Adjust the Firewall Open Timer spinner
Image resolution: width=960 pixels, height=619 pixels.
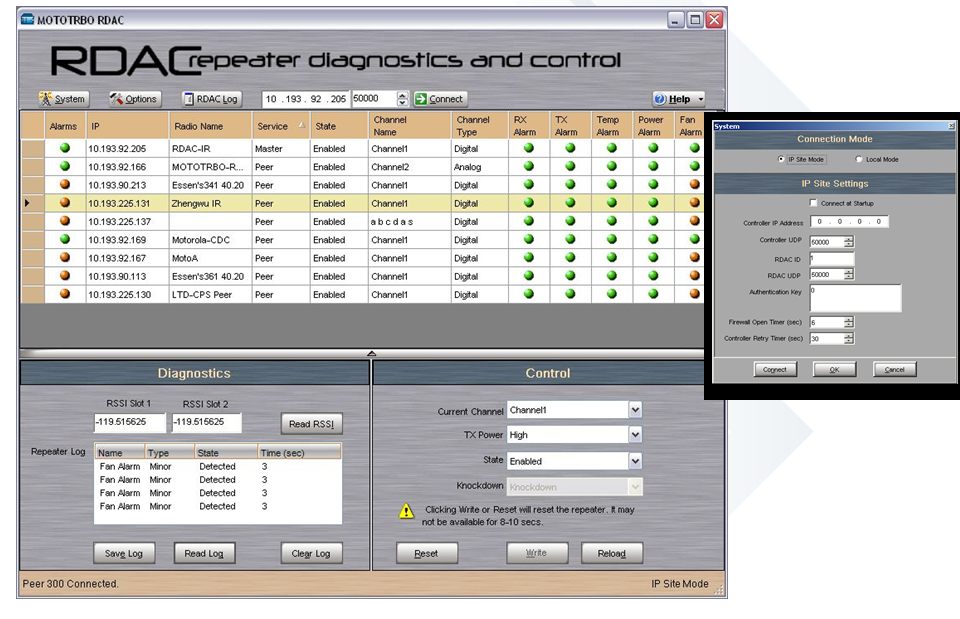point(849,322)
